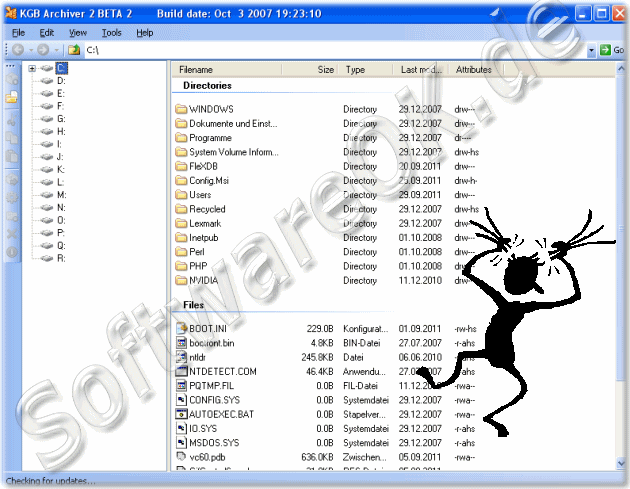Select the 'Perl' folder name

coord(197,252)
